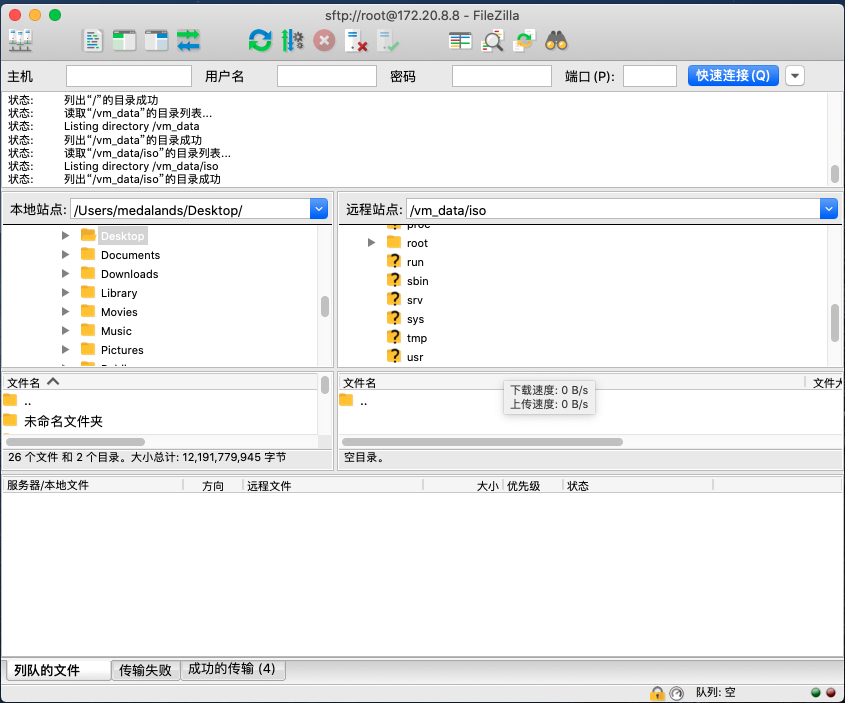Toggle the local directory tree display

pos(124,41)
